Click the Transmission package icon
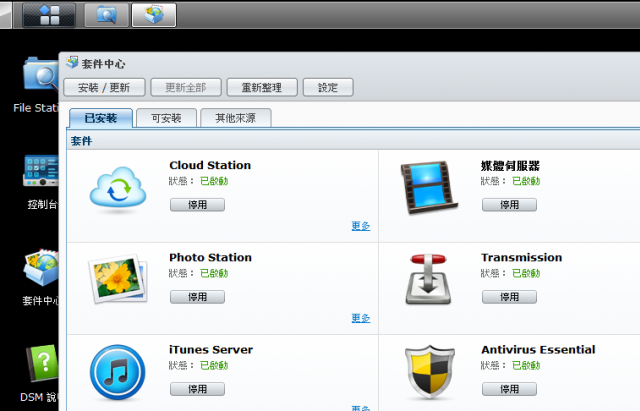Image resolution: width=640 pixels, height=411 pixels. coord(428,279)
